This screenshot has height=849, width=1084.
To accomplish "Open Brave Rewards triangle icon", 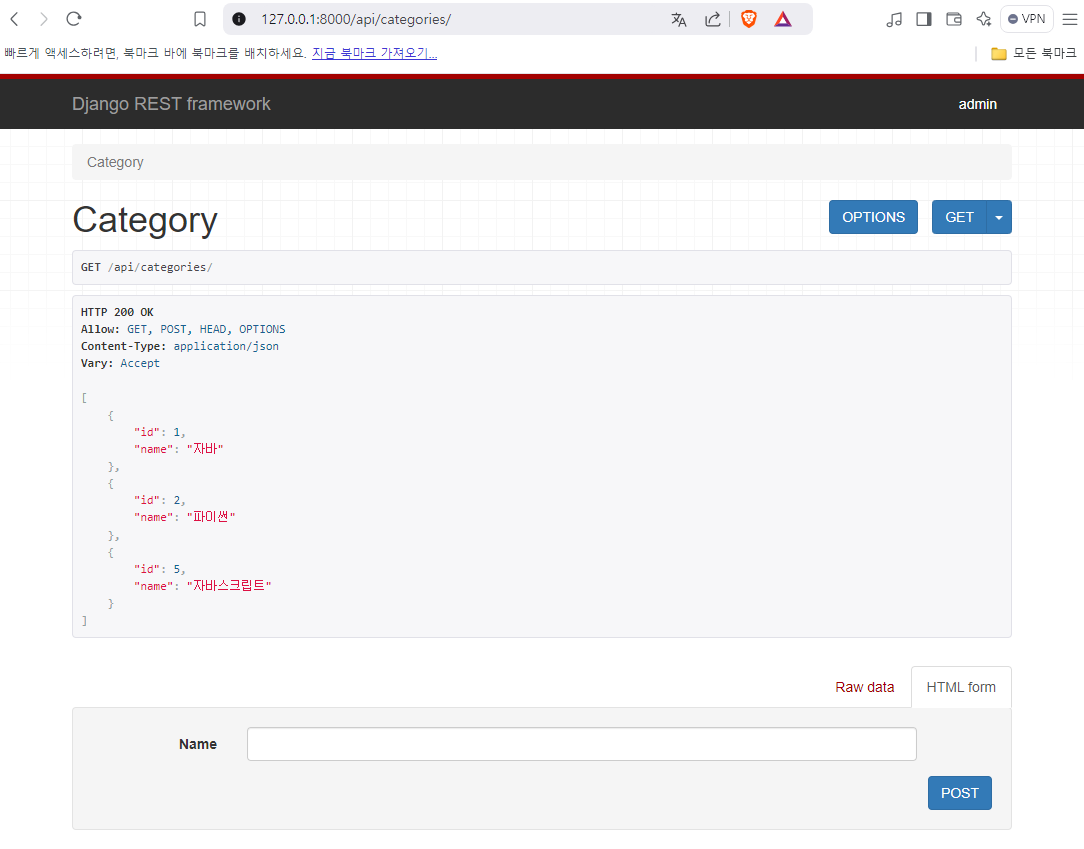I will click(x=783, y=19).
